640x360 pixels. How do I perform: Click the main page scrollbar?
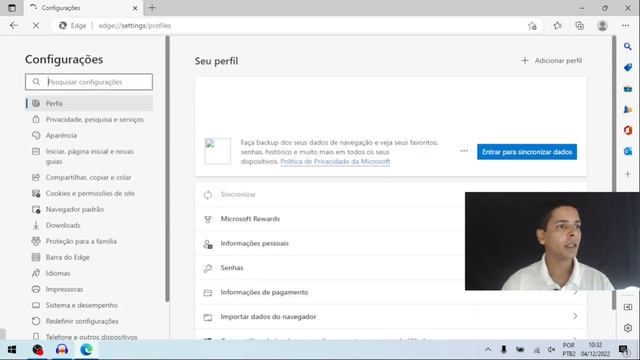(x=614, y=173)
